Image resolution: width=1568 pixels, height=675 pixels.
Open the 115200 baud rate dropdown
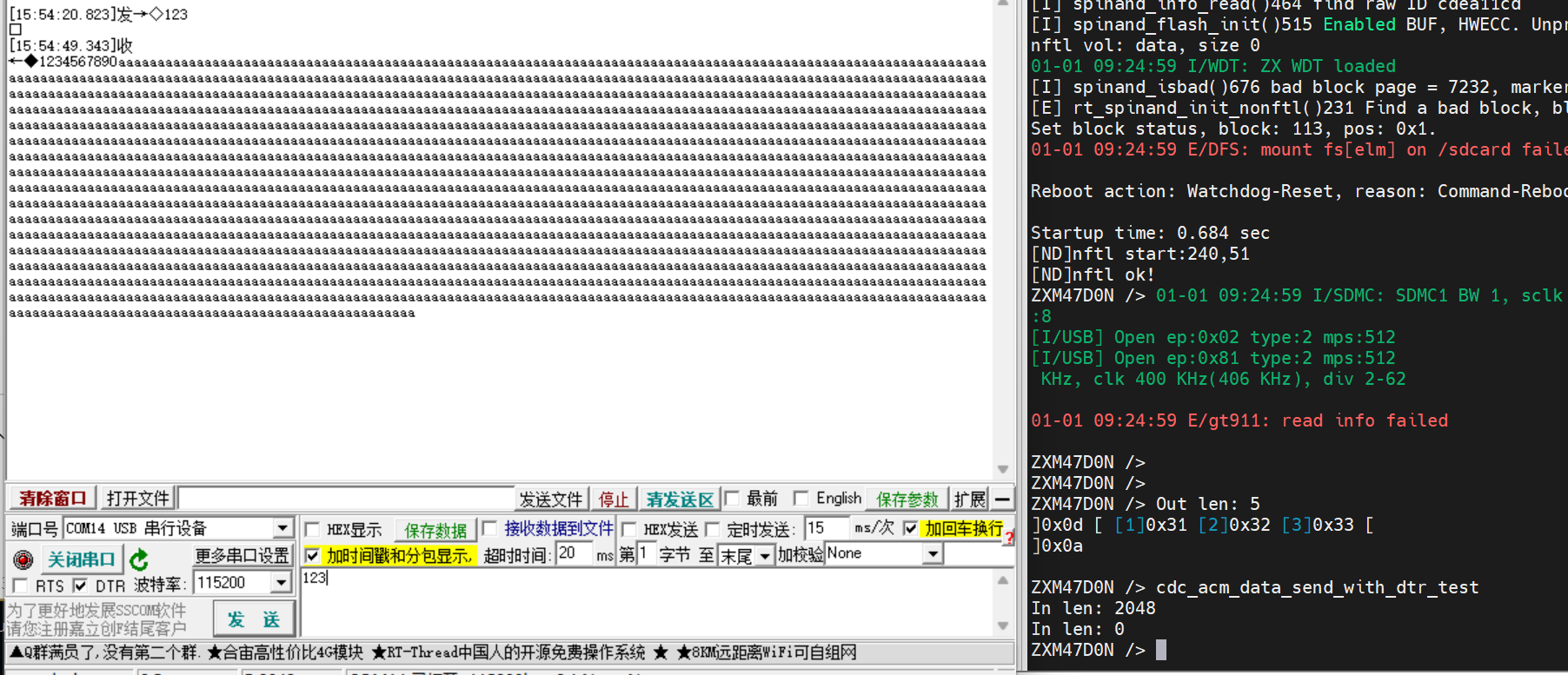(282, 583)
